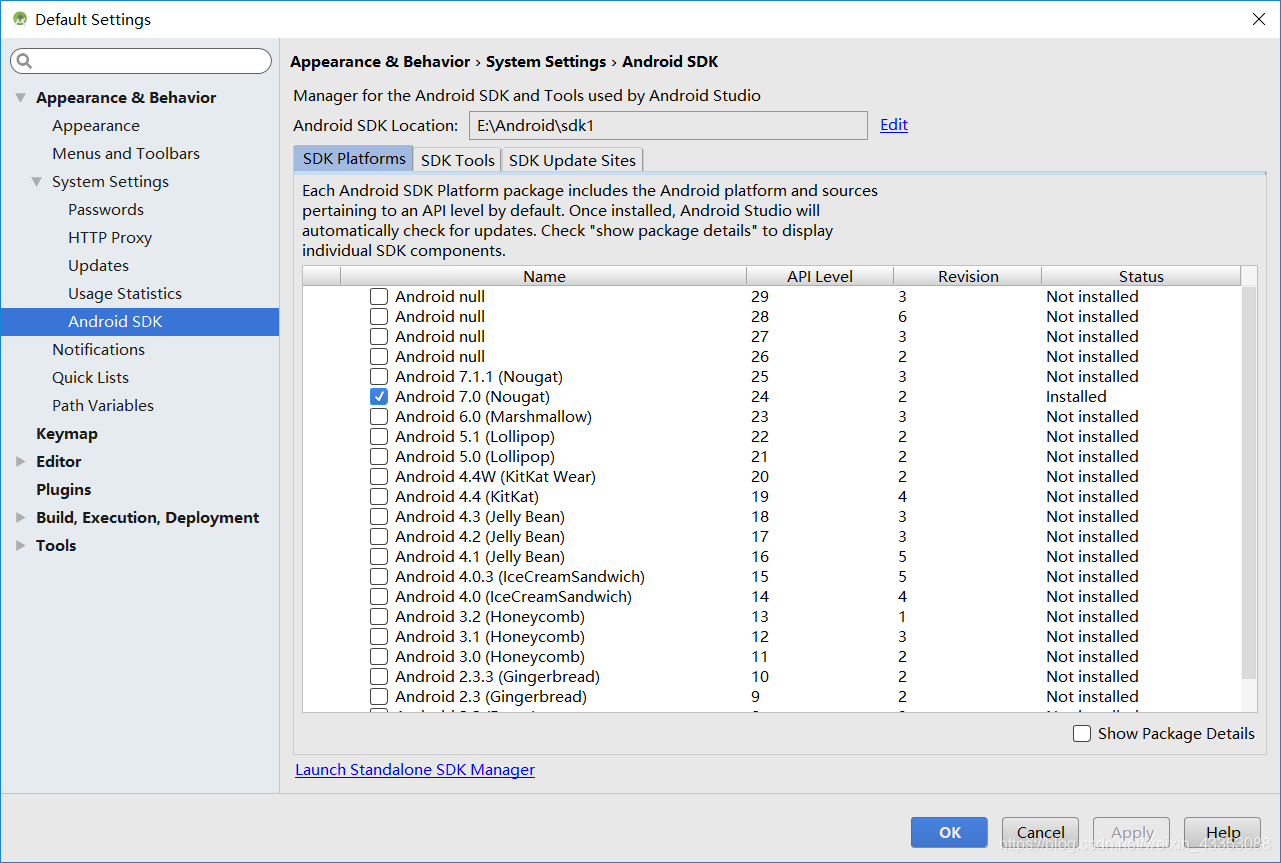Expand the Editor tree node
This screenshot has width=1281, height=863.
[x=21, y=462]
